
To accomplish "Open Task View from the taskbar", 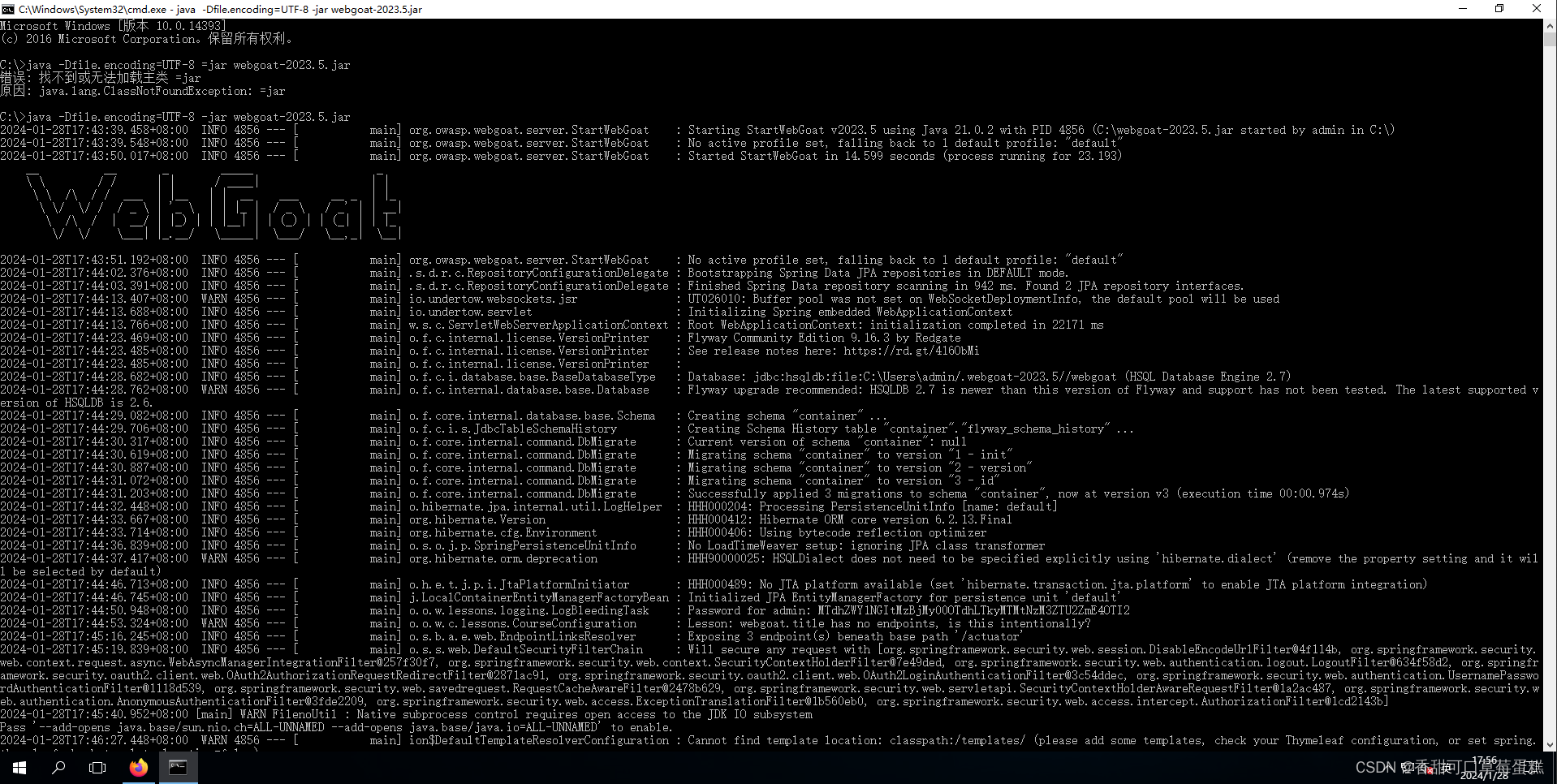I will point(97,767).
